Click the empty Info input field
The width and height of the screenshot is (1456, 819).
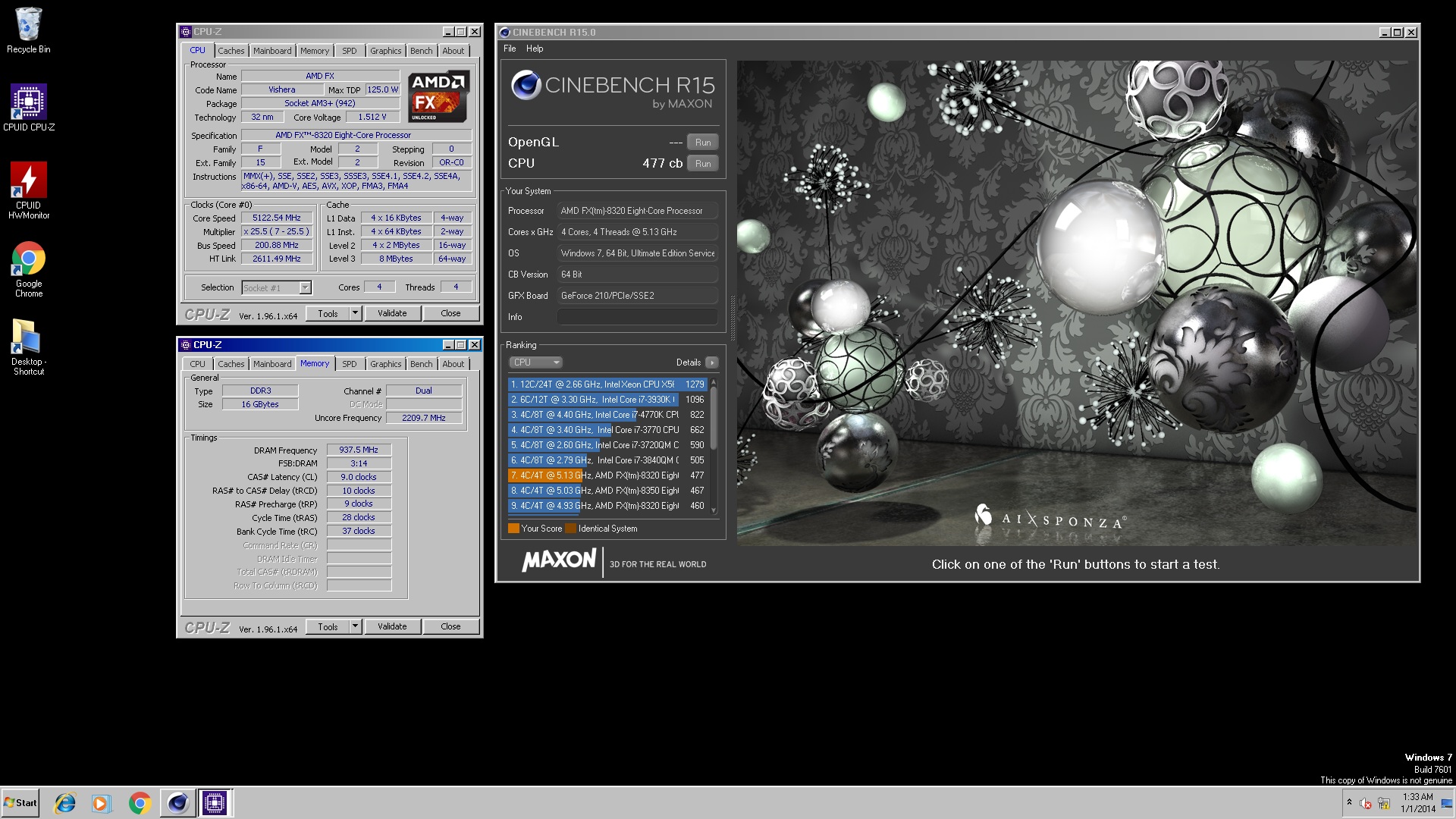(637, 317)
